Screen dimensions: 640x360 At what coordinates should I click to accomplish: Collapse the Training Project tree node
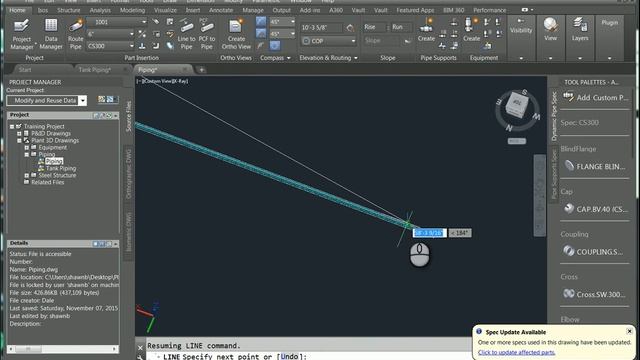pyautogui.click(x=12, y=127)
